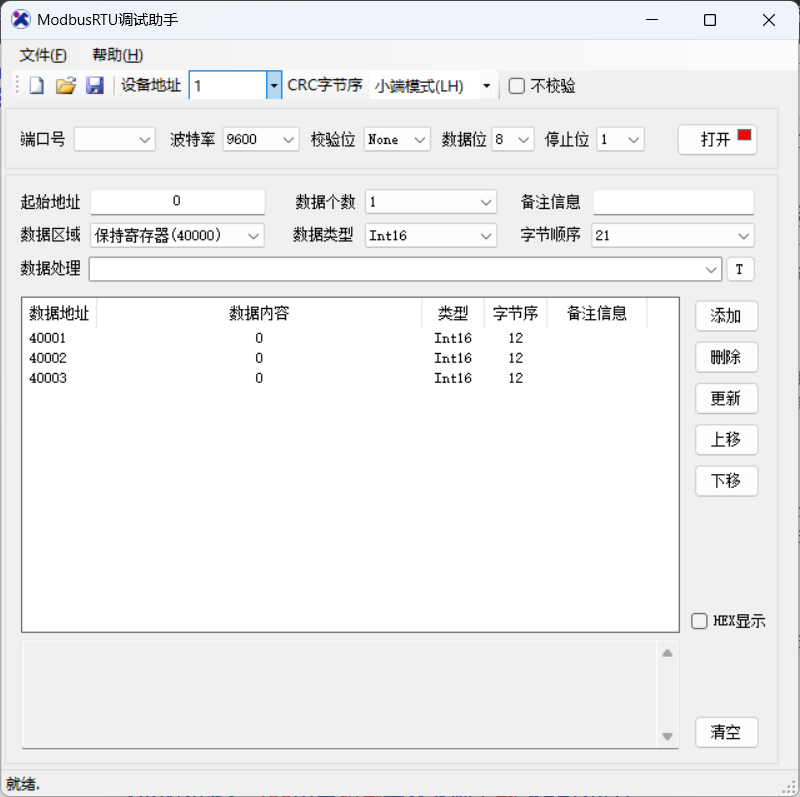Click the 就绪 status bar text
This screenshot has height=797, width=800.
coord(22,784)
